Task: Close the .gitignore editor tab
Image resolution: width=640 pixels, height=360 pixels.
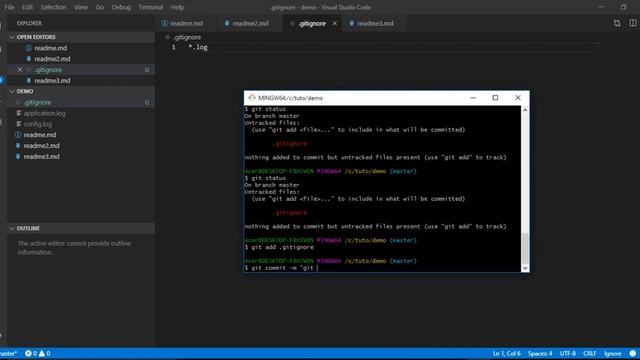Action: [335, 23]
